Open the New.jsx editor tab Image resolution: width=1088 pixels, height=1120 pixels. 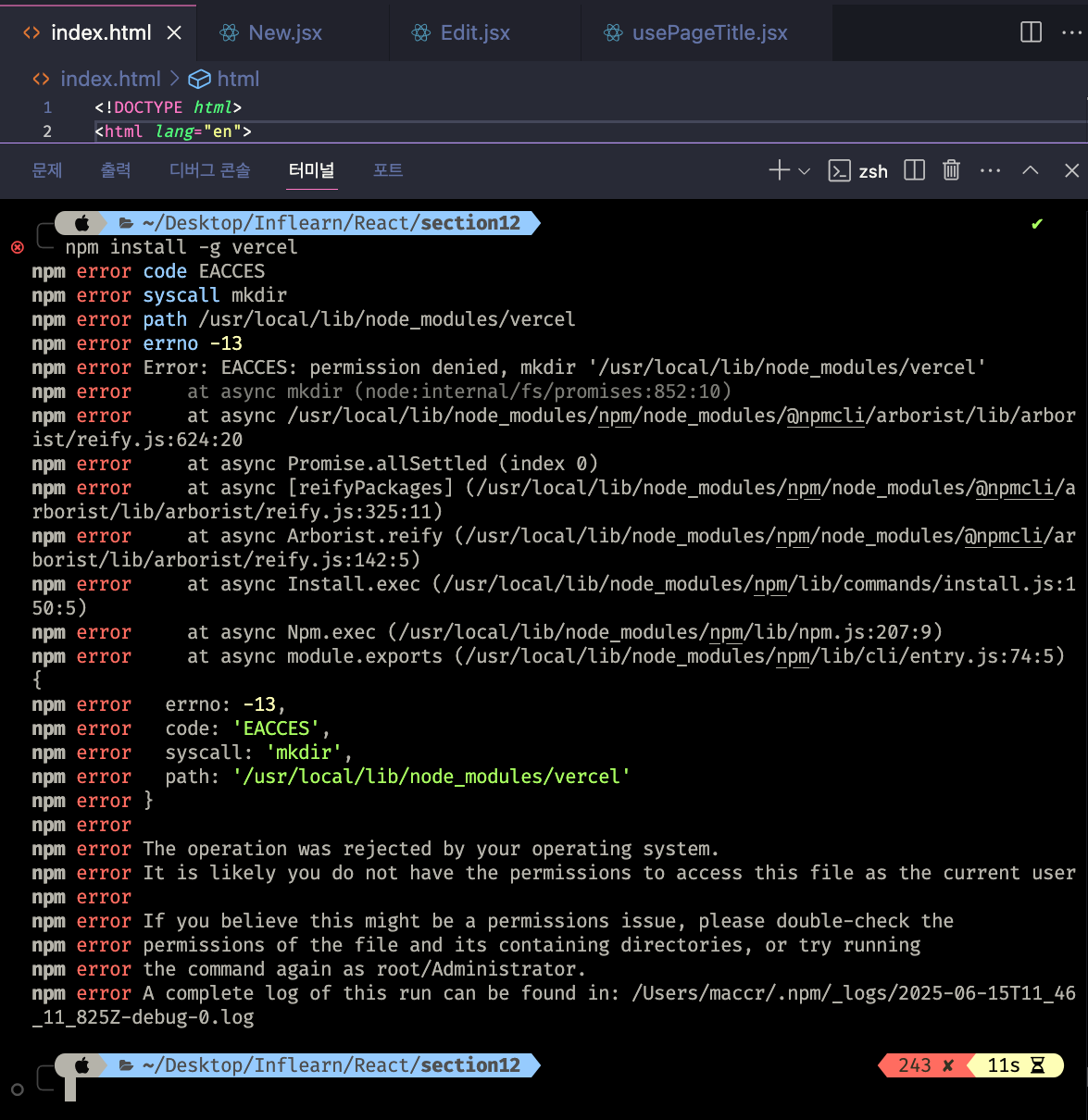(285, 32)
